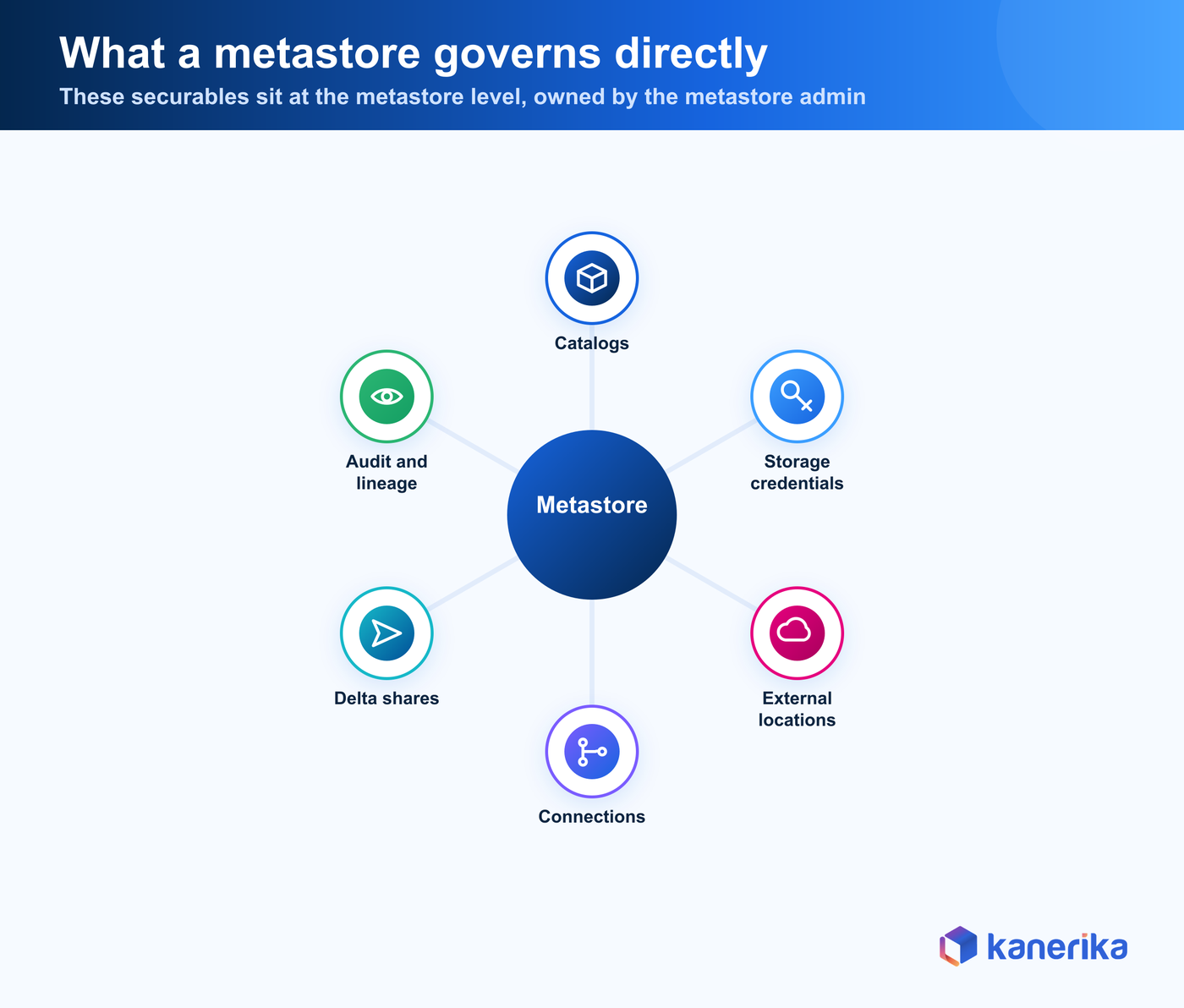Click the kanerika wordmark text
The height and width of the screenshot is (1008, 1184).
1057,947
